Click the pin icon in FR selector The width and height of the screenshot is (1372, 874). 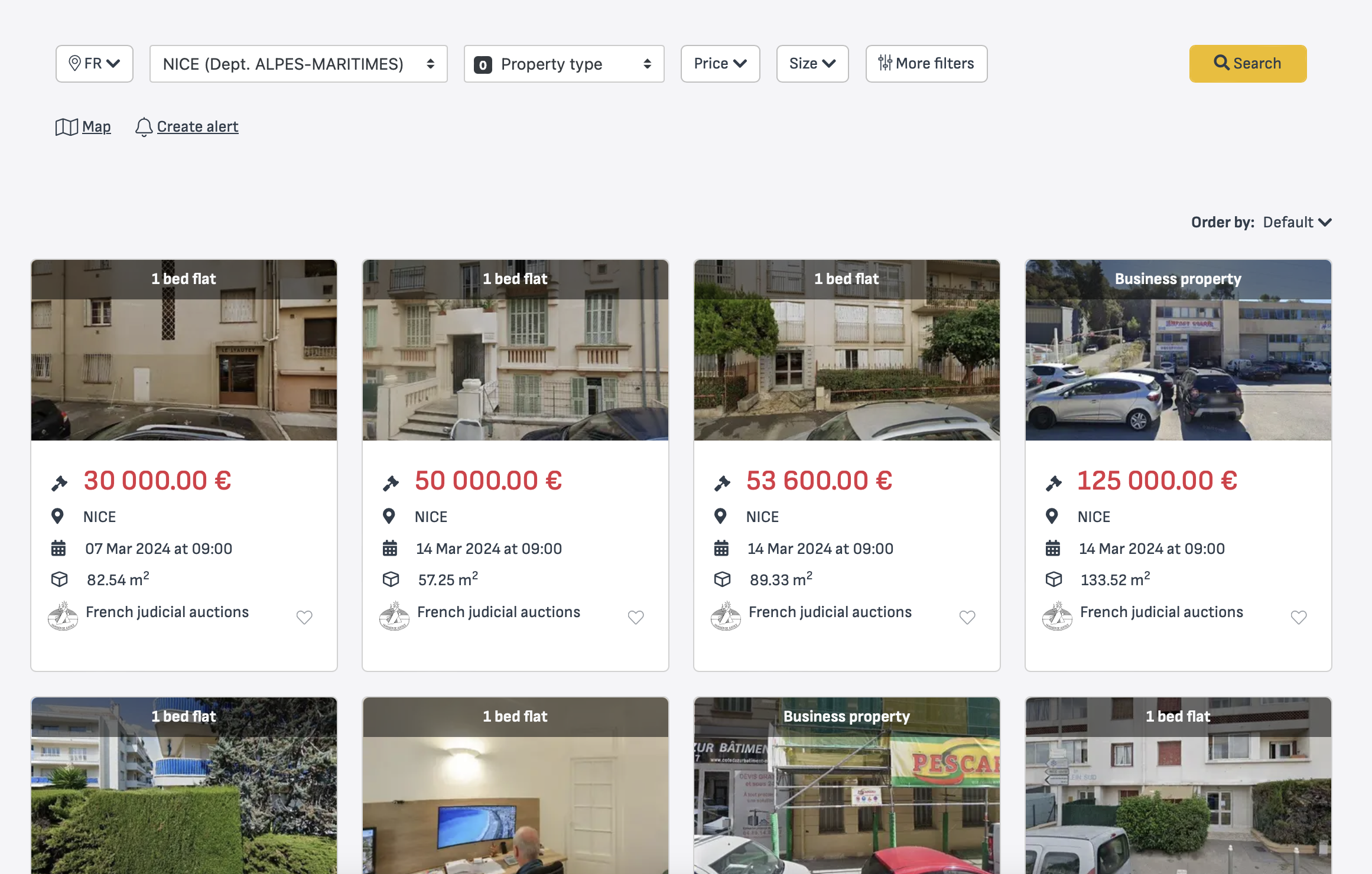(x=74, y=63)
